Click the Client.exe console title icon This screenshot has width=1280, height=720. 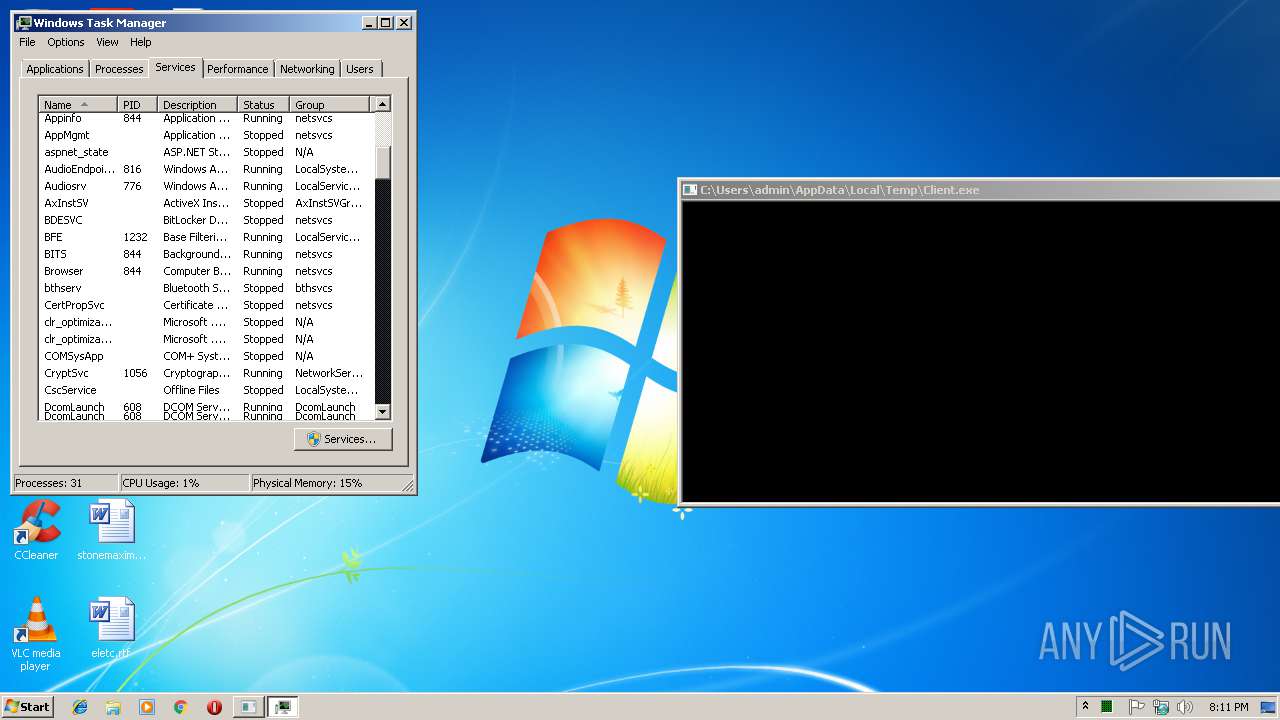click(690, 190)
